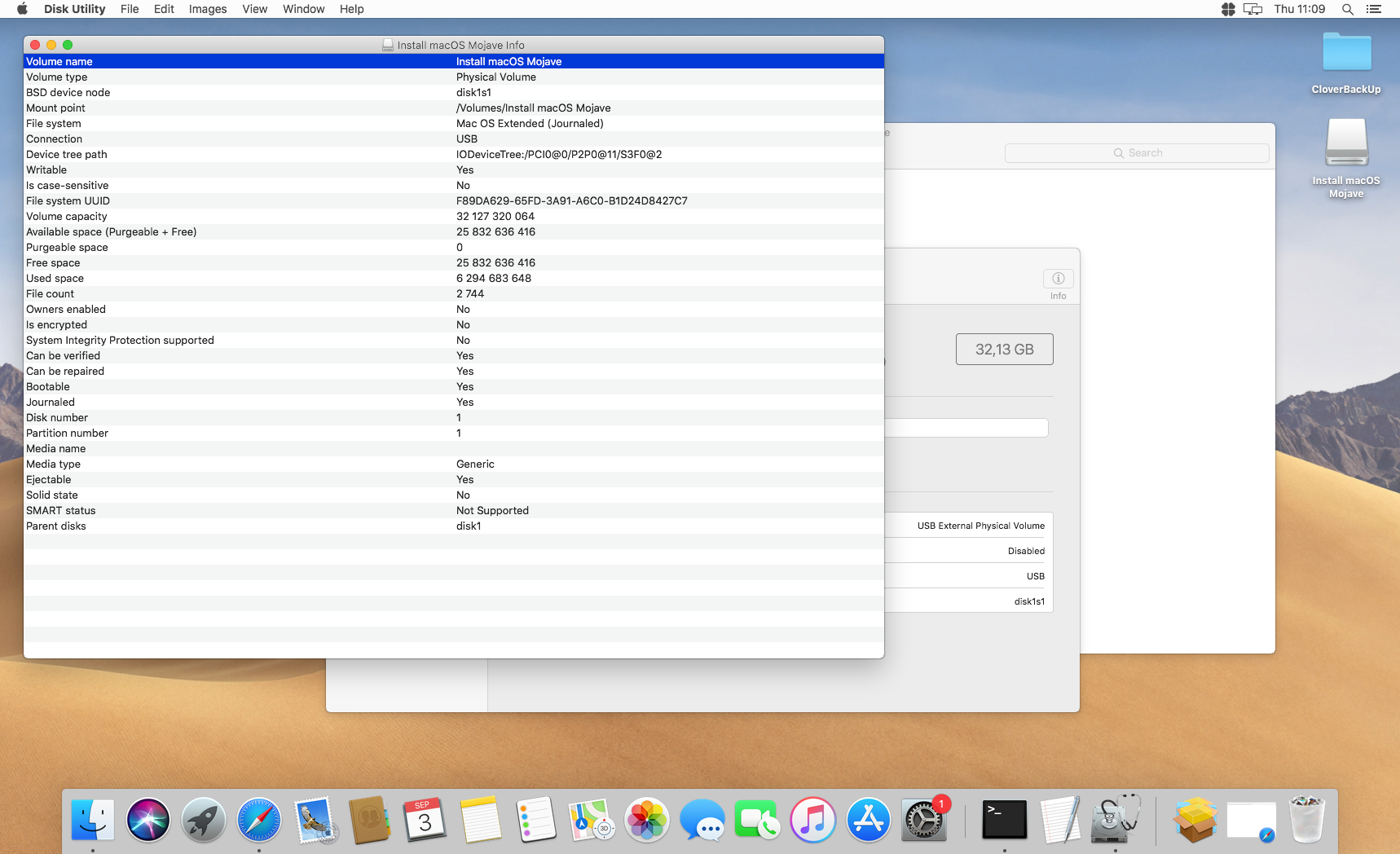Open FaceTime green camera icon
The height and width of the screenshot is (854, 1400).
click(x=757, y=820)
